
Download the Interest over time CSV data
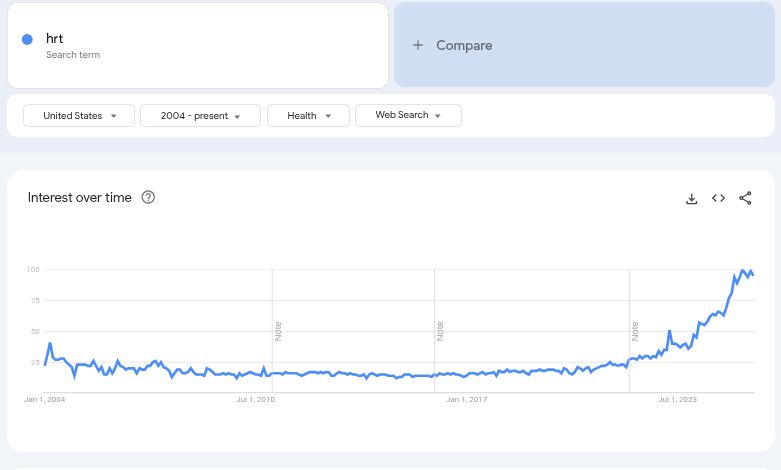(x=691, y=199)
